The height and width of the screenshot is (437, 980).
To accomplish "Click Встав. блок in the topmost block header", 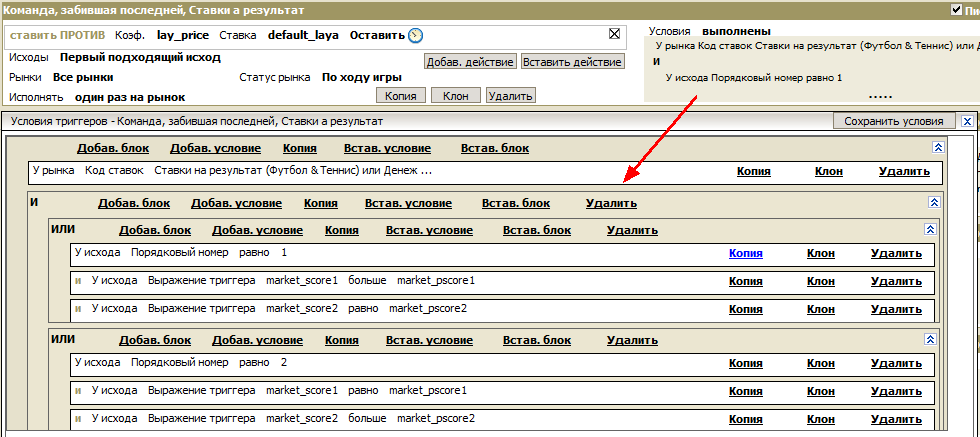I will pyautogui.click(x=495, y=148).
